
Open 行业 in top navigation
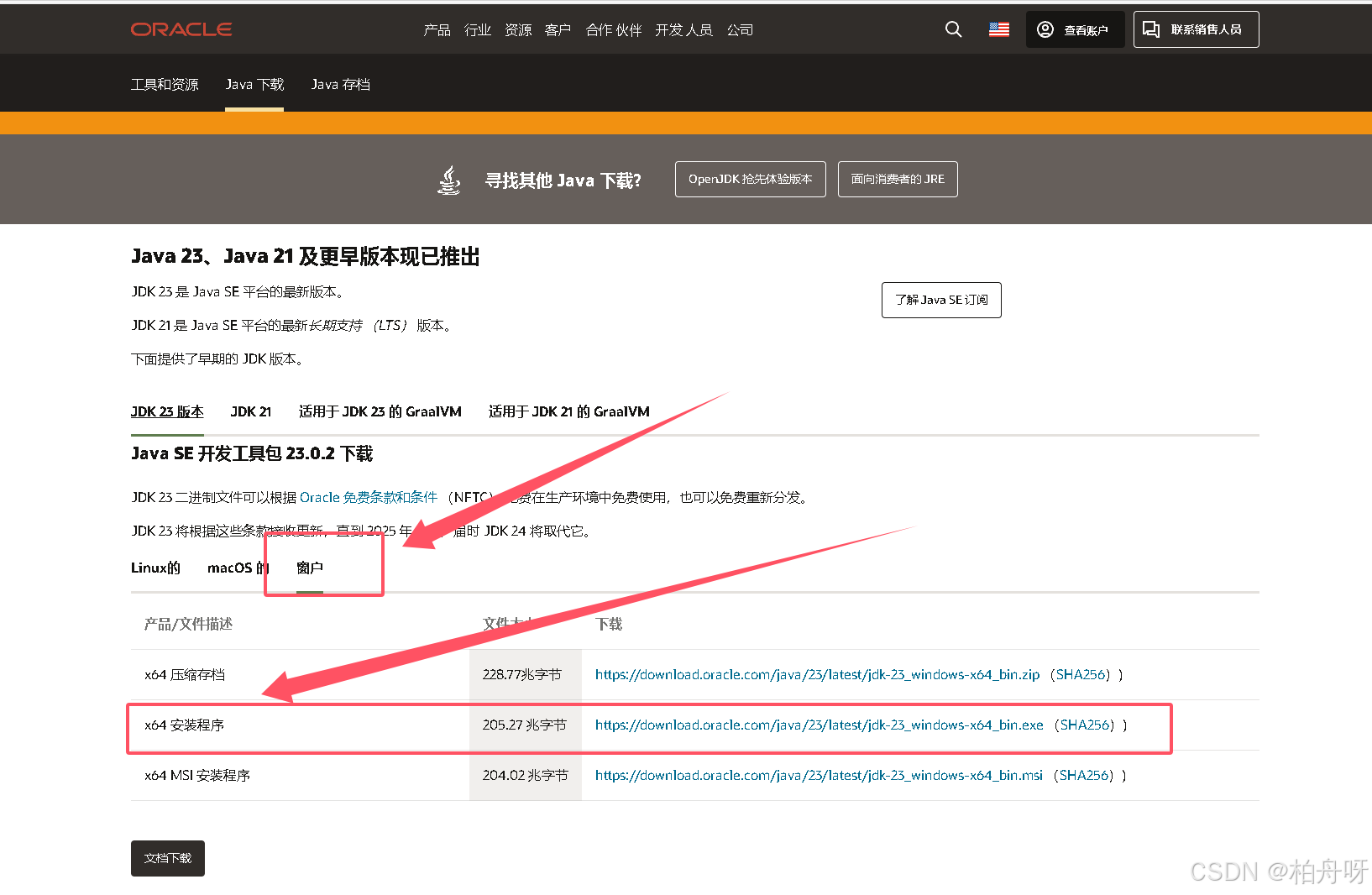[x=478, y=30]
